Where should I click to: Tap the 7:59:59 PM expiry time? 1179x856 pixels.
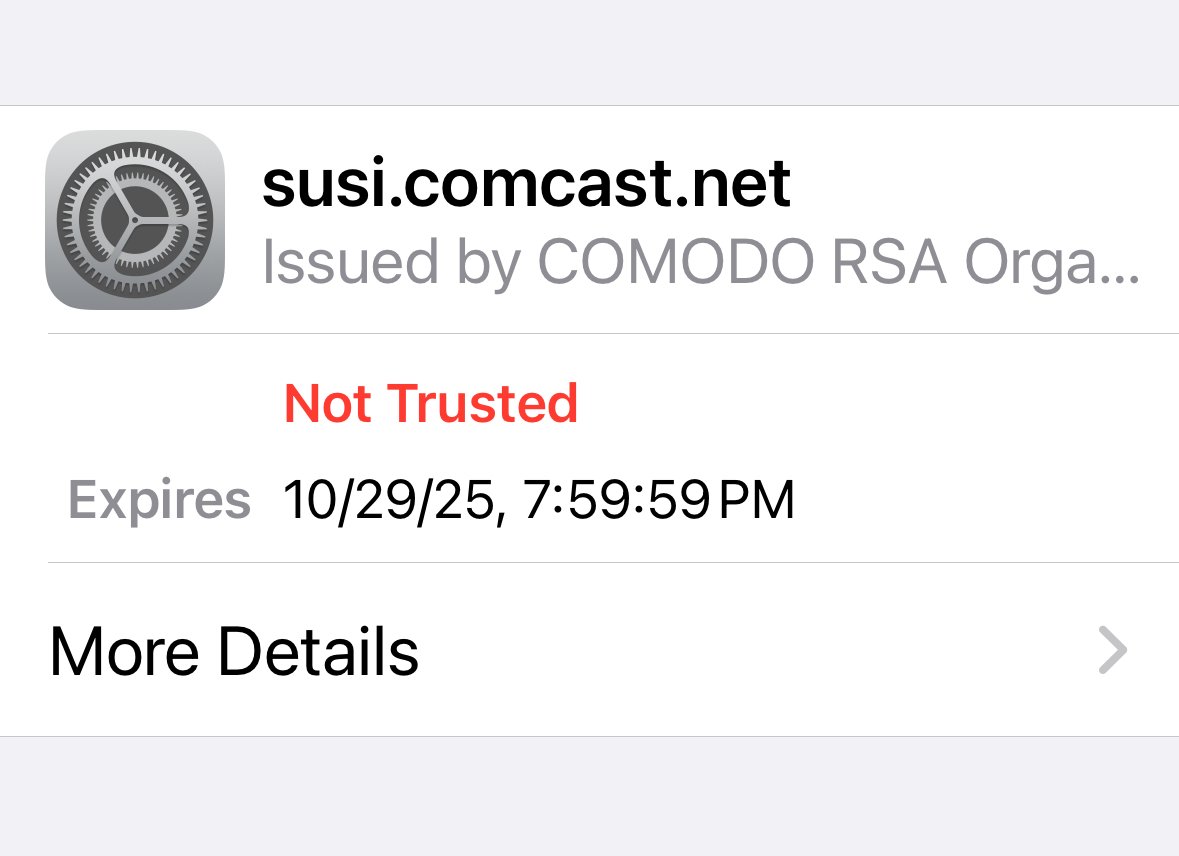(659, 499)
